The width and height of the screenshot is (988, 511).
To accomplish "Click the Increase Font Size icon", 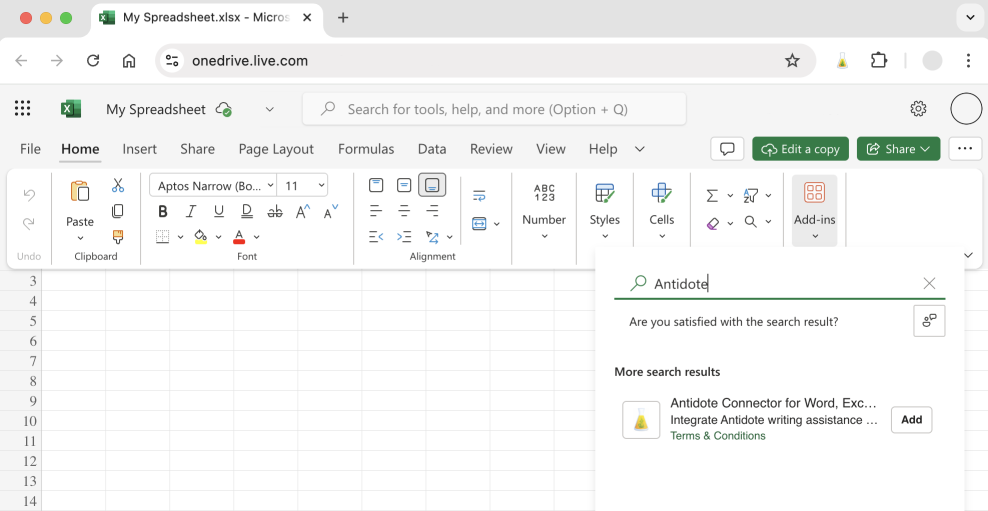I will coord(303,211).
